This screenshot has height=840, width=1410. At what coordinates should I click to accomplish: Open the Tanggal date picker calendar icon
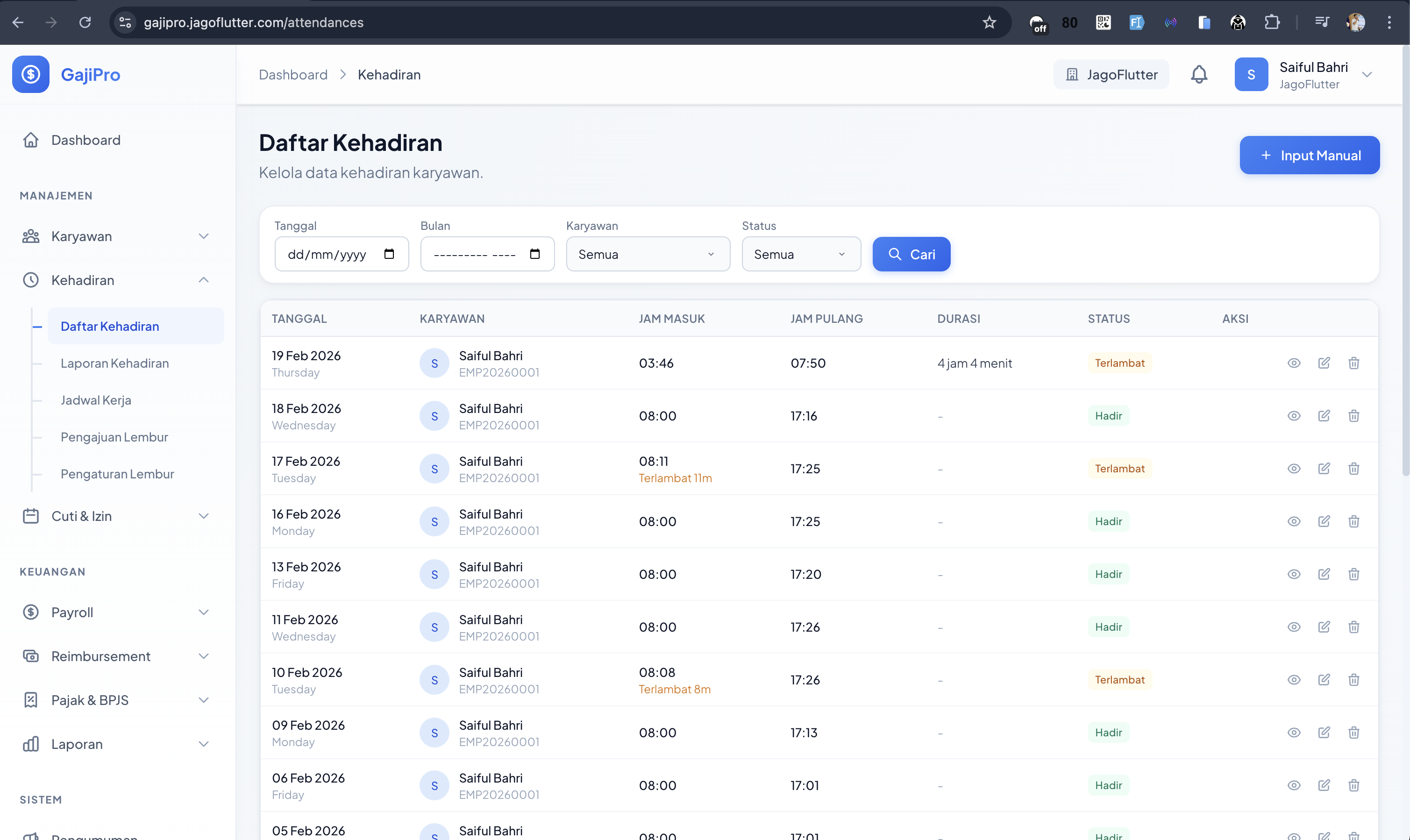point(389,254)
